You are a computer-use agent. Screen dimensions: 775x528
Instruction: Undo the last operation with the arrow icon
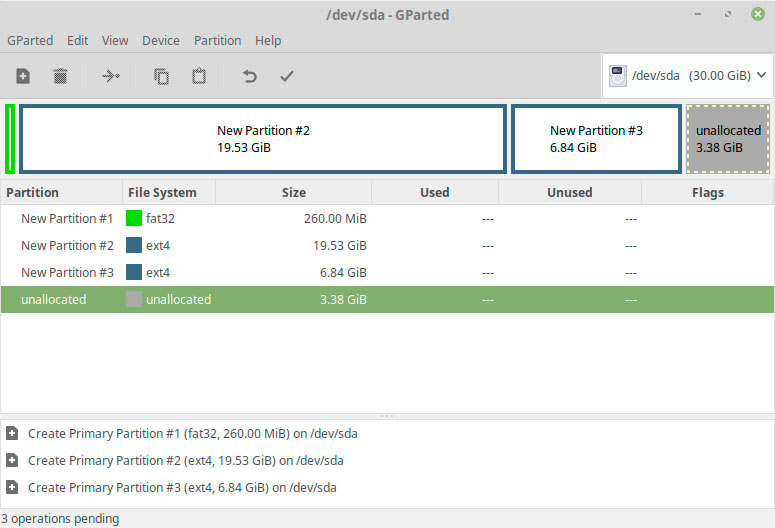[x=250, y=76]
